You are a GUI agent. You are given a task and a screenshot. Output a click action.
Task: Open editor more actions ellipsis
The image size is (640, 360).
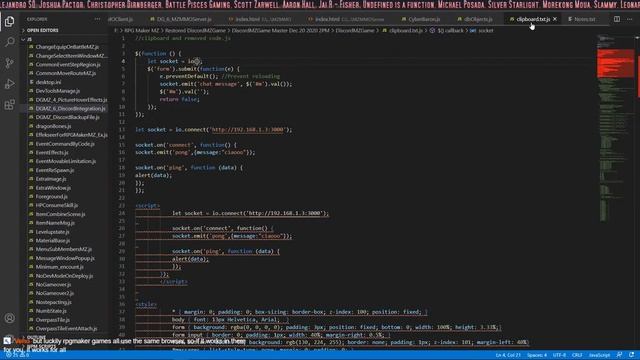[630, 19]
